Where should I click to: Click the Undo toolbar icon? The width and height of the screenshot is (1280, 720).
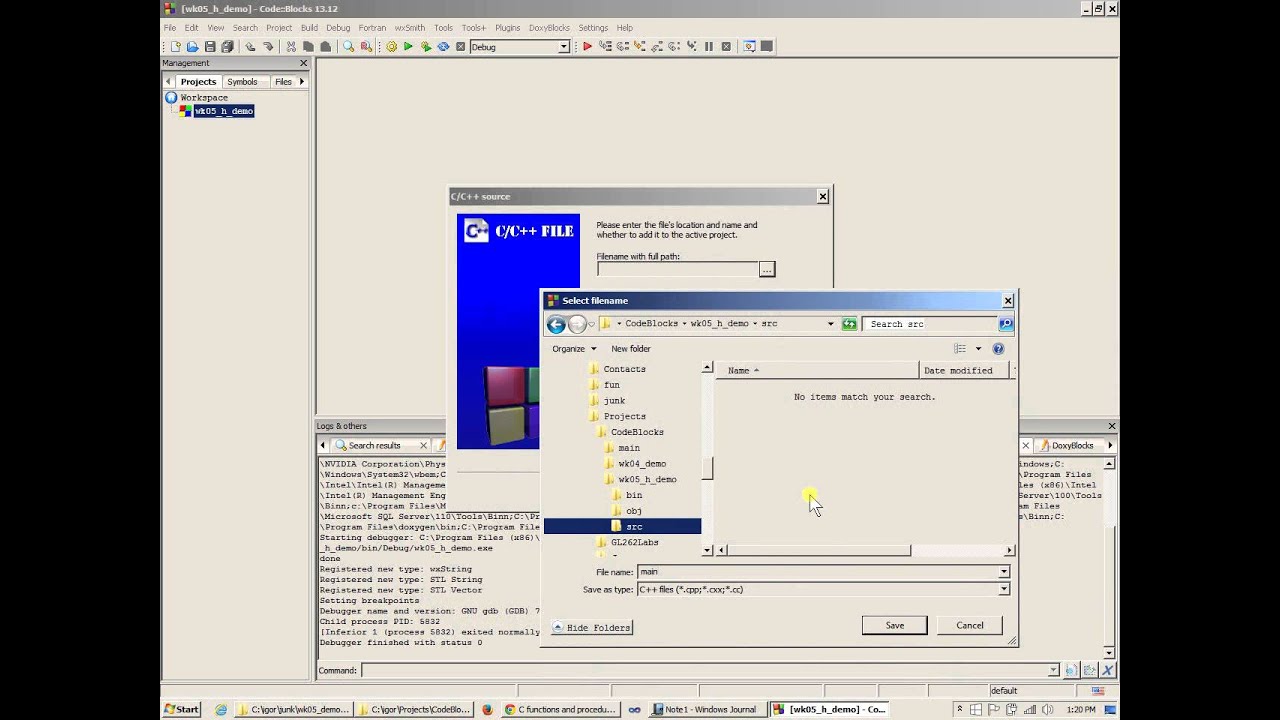pos(250,46)
